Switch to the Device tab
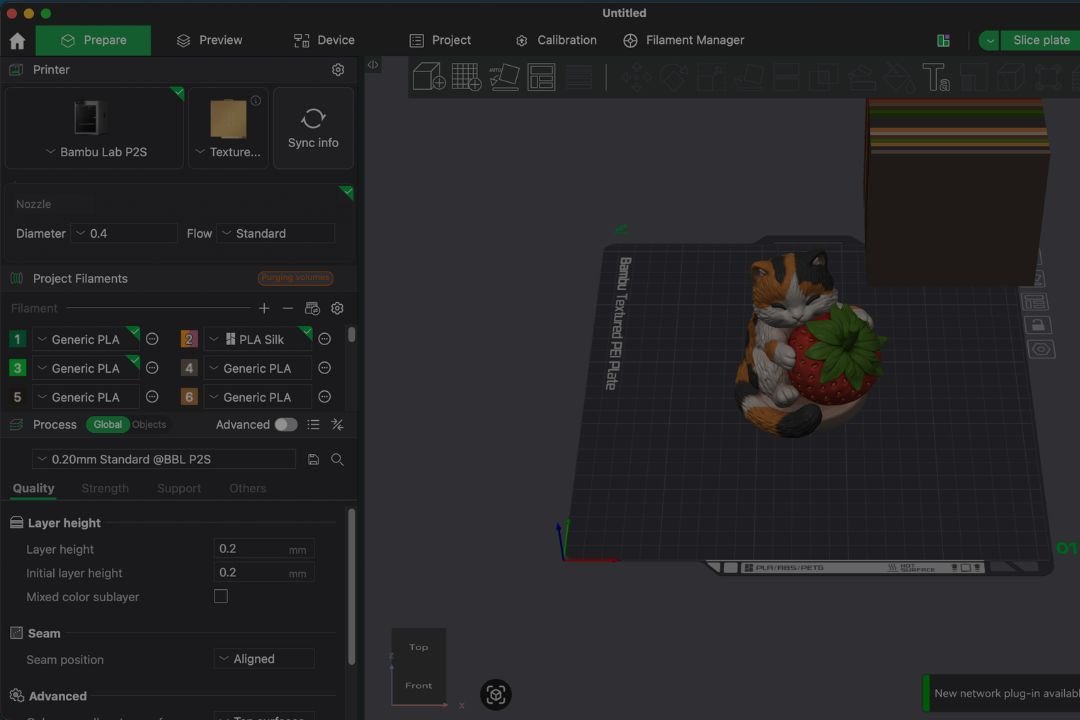This screenshot has width=1080, height=720. tap(324, 41)
